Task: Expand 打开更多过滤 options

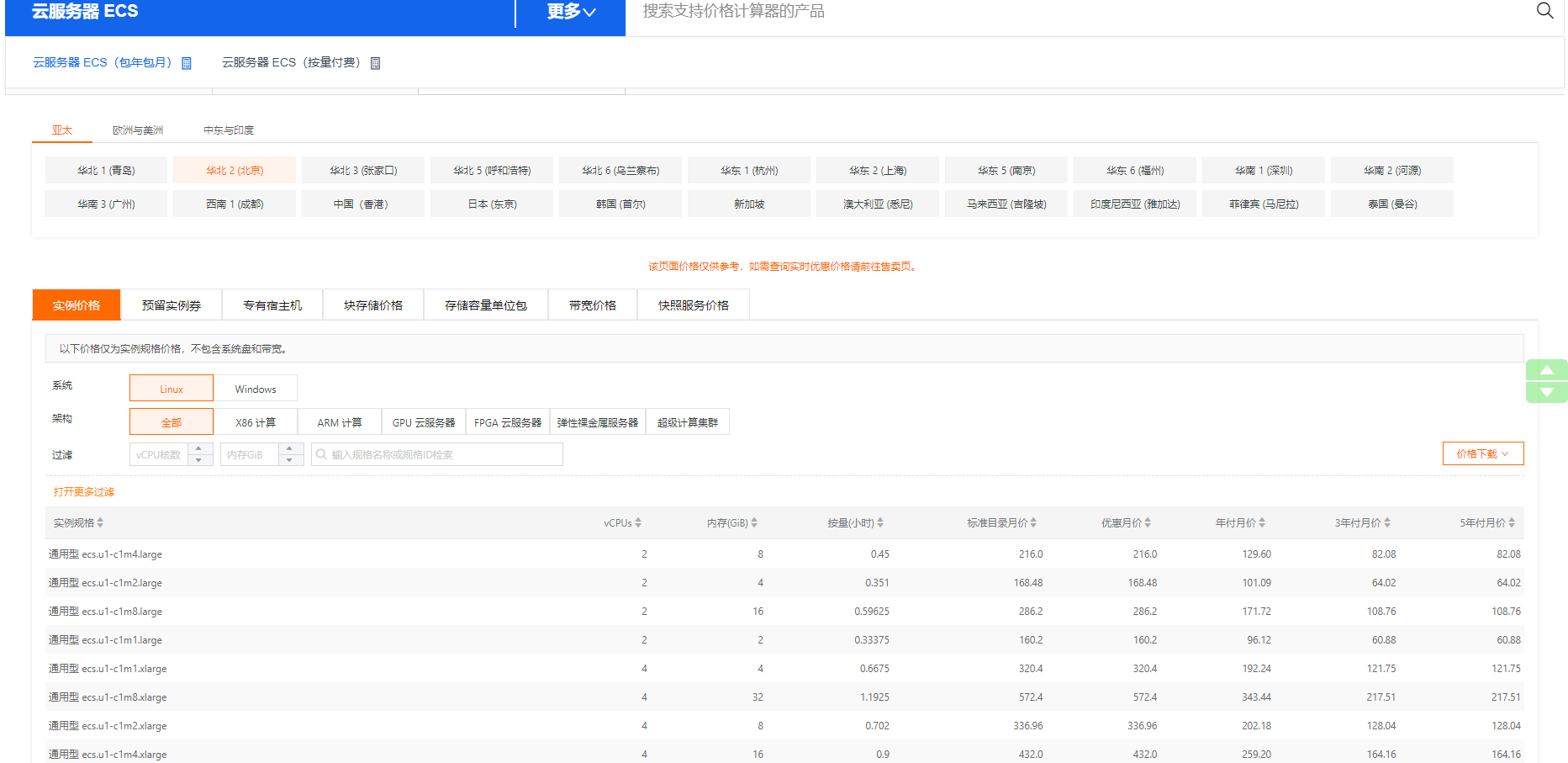Action: [84, 492]
